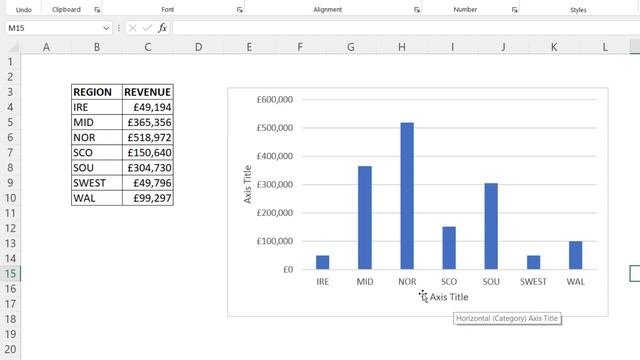Select row 20 header
The width and height of the screenshot is (640, 360).
(10, 349)
